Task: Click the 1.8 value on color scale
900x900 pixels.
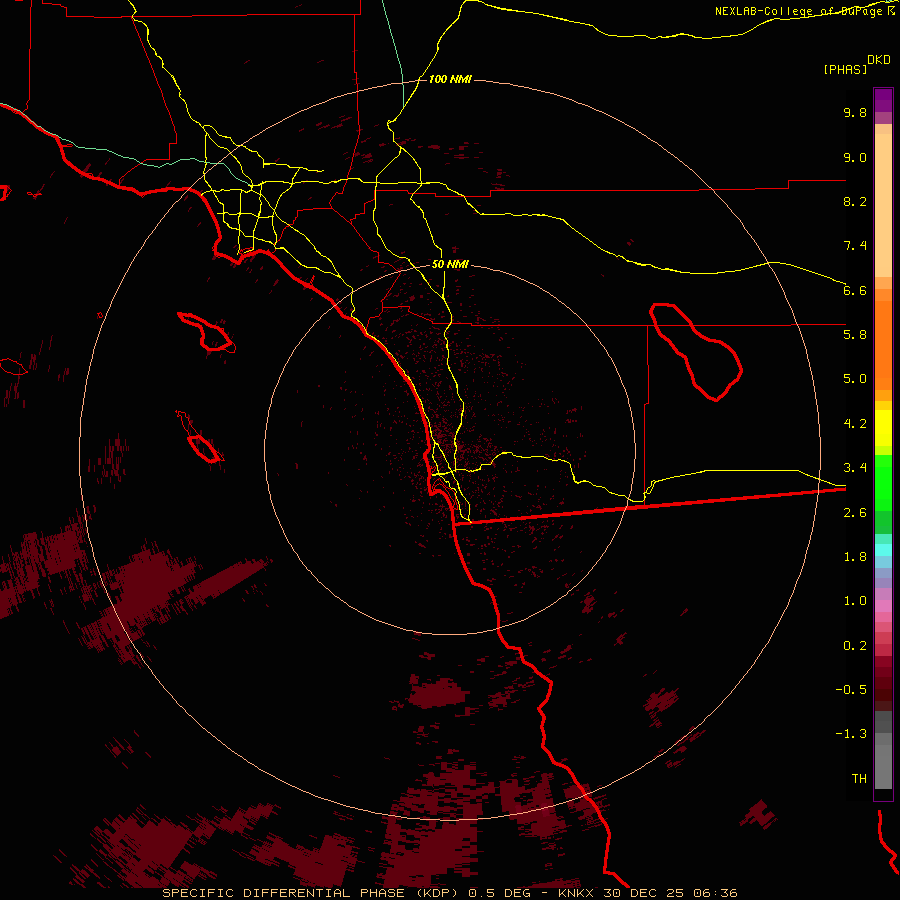Action: (855, 557)
